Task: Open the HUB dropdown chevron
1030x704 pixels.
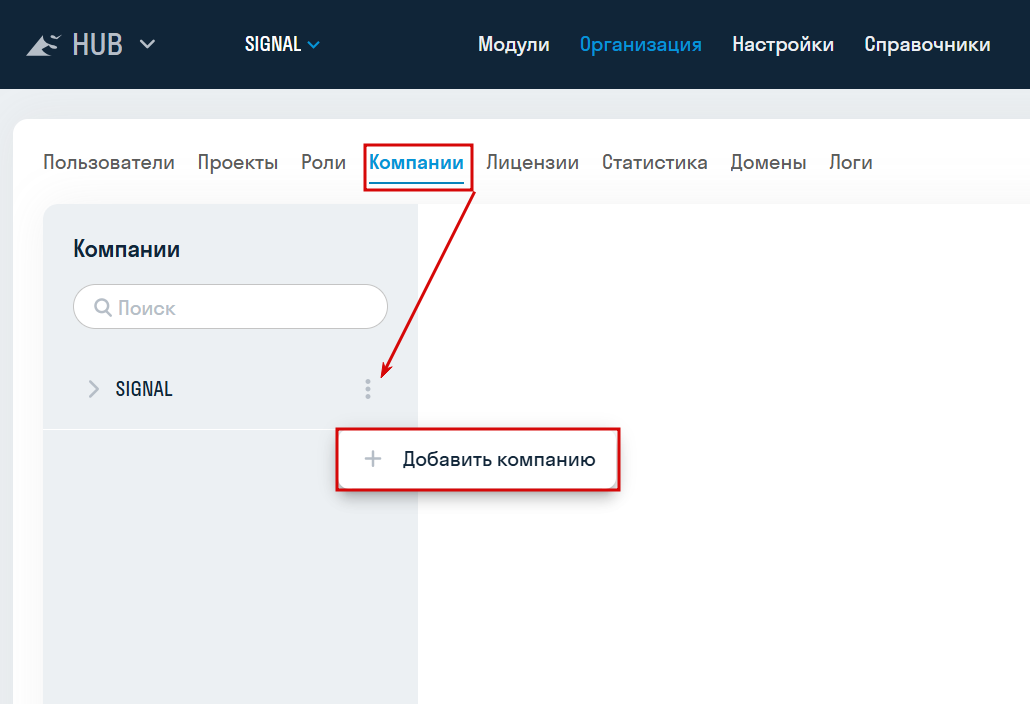Action: 148,44
